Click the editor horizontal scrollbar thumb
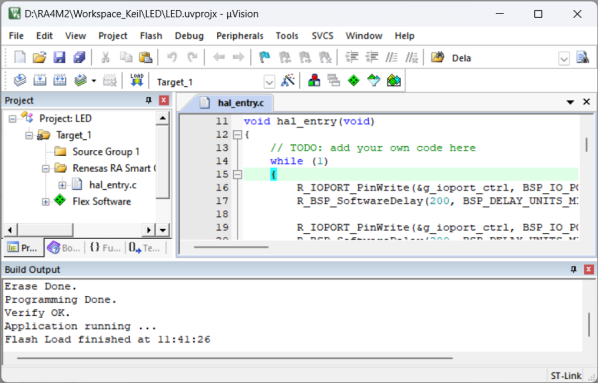The height and width of the screenshot is (383, 598). point(231,247)
